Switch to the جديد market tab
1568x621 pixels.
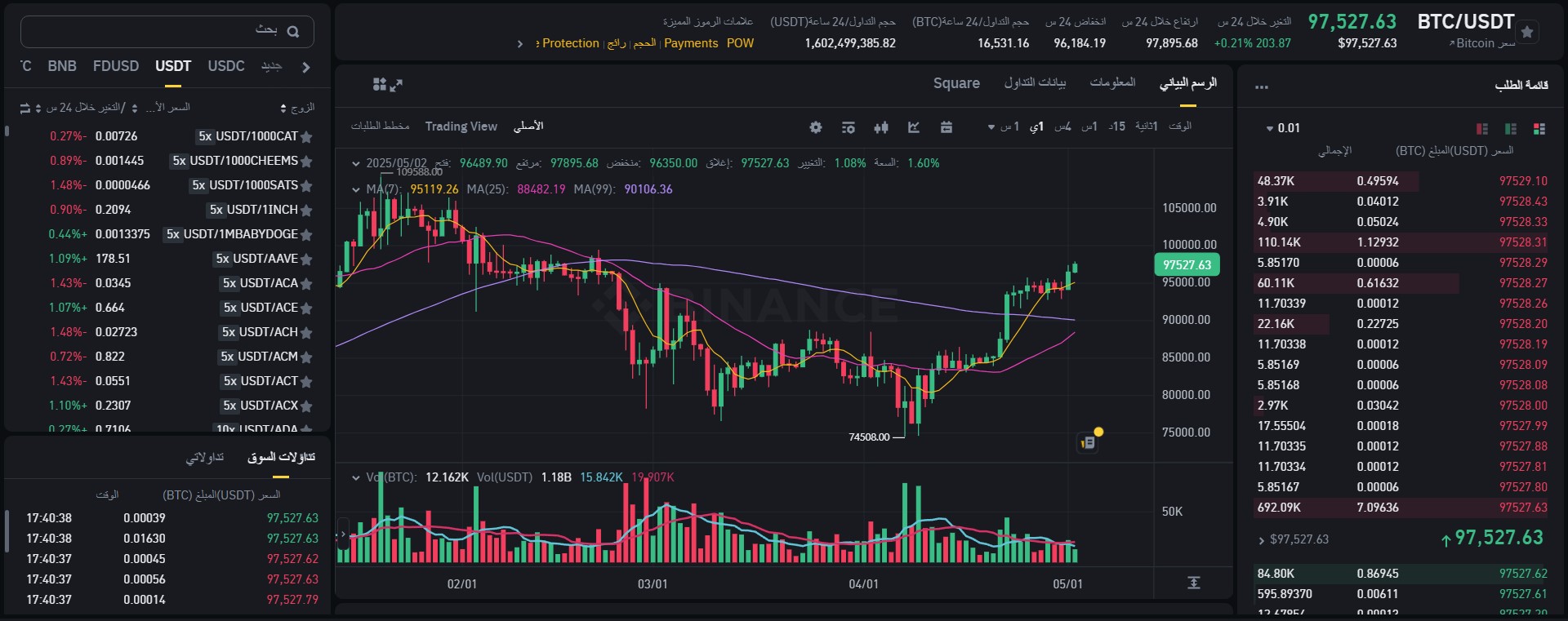(271, 66)
